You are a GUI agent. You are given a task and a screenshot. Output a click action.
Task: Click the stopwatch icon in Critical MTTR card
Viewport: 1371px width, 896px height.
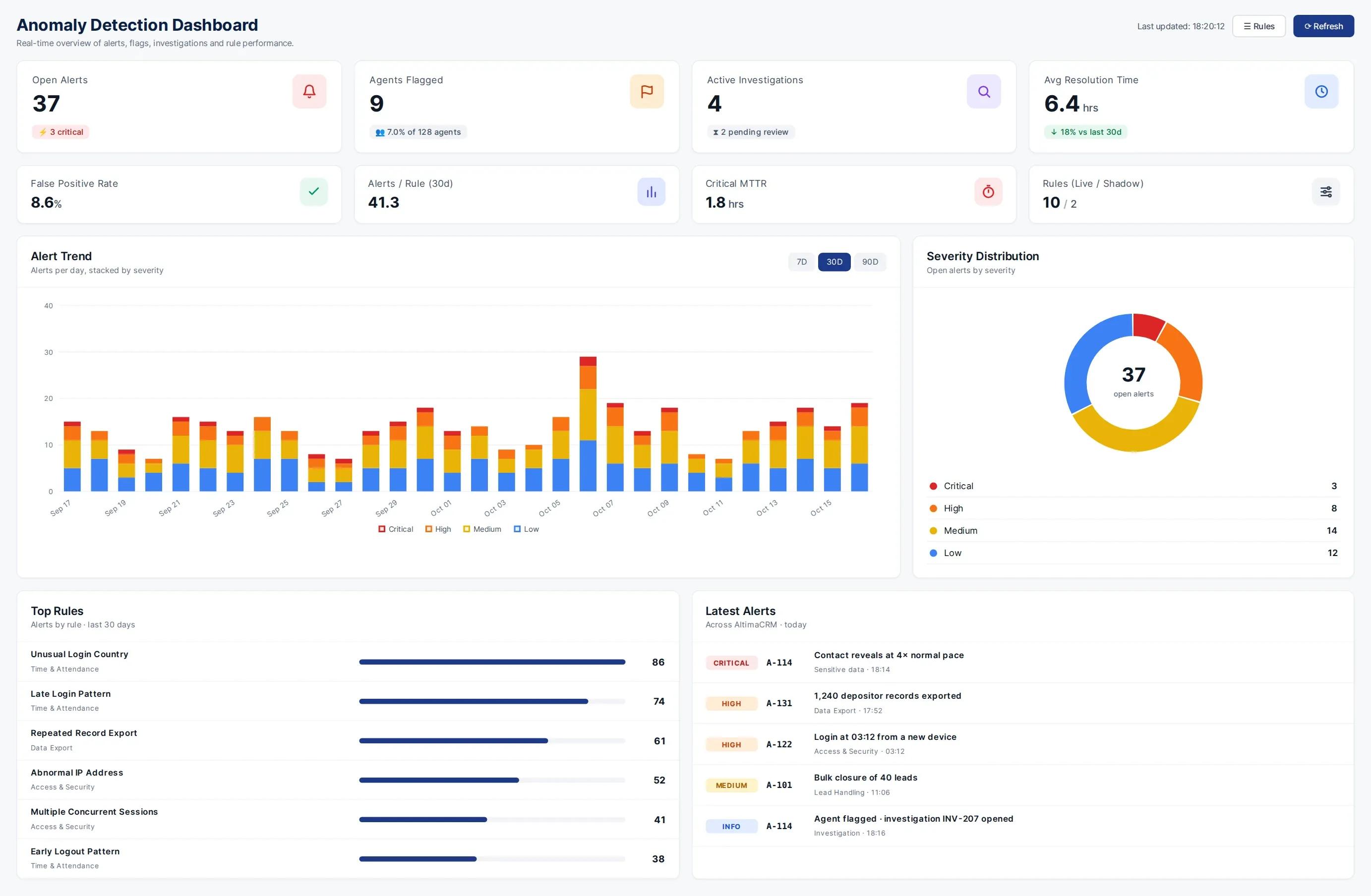[989, 191]
